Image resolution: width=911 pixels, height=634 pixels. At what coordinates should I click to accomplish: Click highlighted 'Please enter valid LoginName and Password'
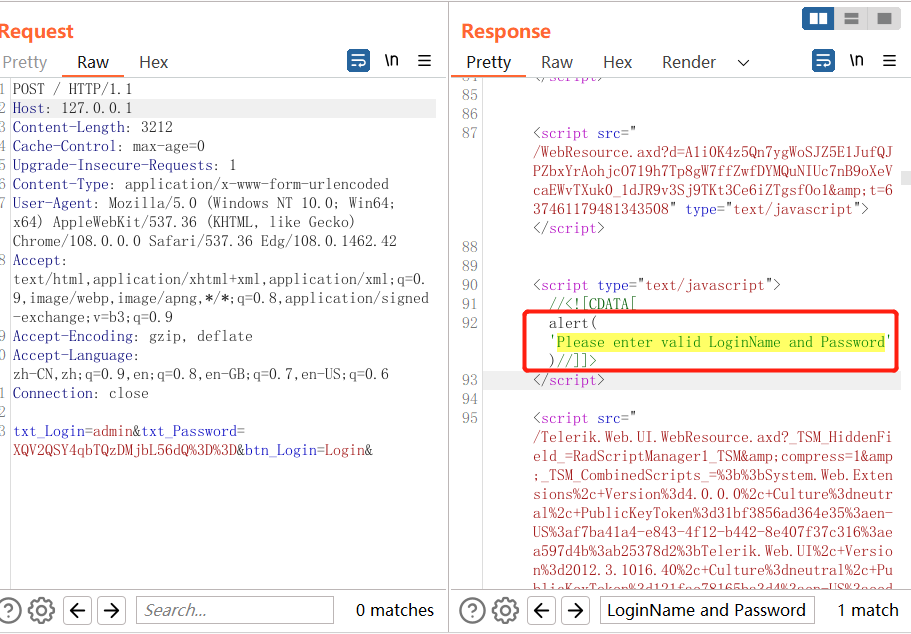point(720,342)
